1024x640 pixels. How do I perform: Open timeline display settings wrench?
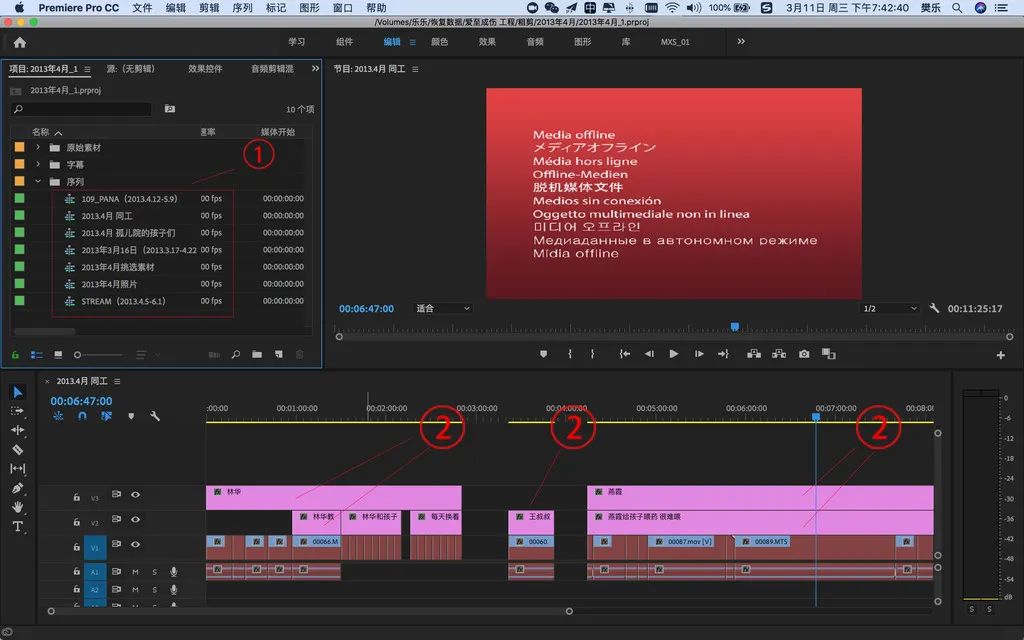pyautogui.click(x=155, y=416)
